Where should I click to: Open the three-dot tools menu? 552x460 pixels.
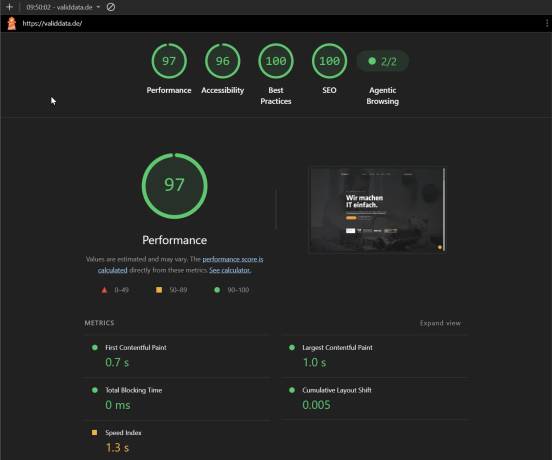pyautogui.click(x=546, y=23)
